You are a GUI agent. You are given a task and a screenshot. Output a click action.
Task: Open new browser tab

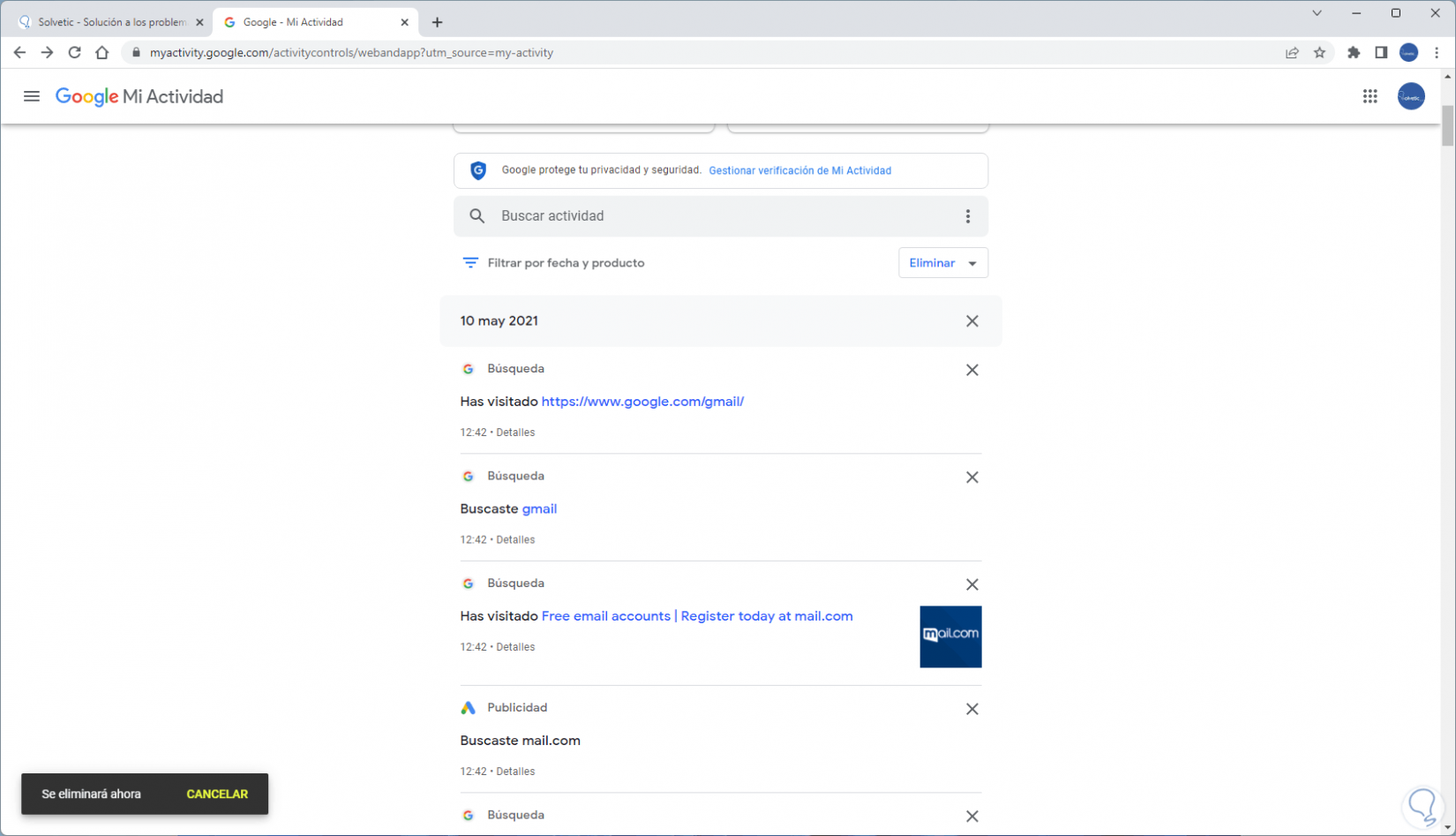(x=438, y=22)
